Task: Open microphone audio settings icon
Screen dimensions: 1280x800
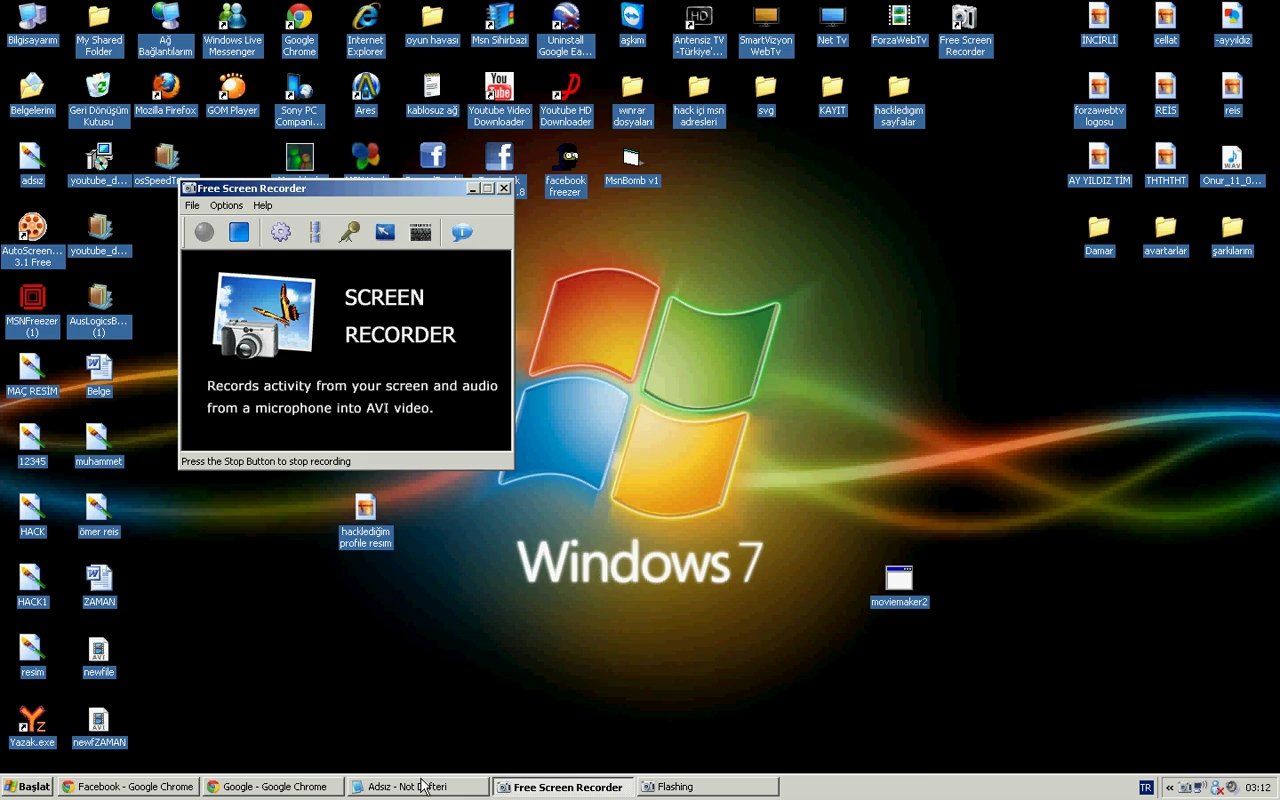Action: pos(349,232)
